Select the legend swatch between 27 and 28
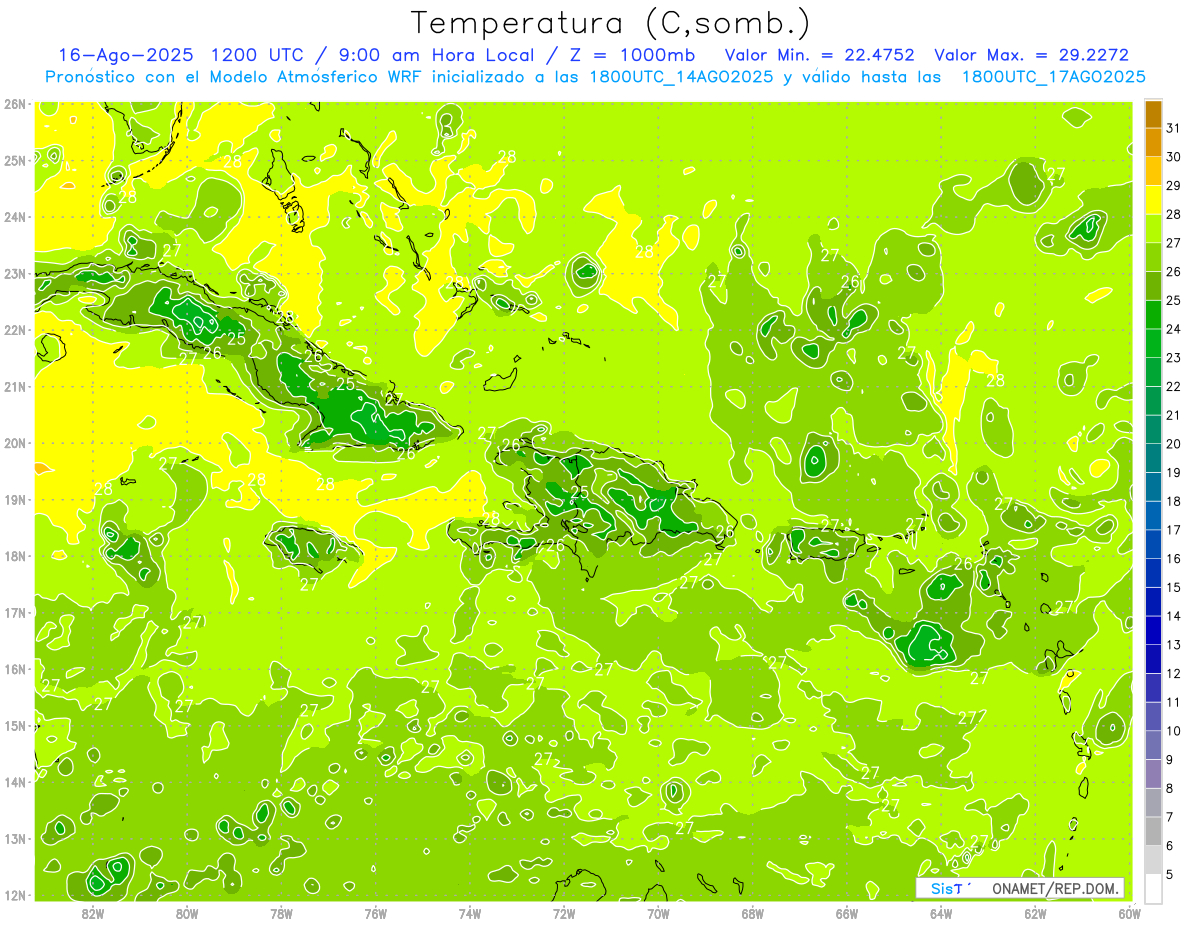Image resolution: width=1200 pixels, height=927 pixels. pos(1153,229)
